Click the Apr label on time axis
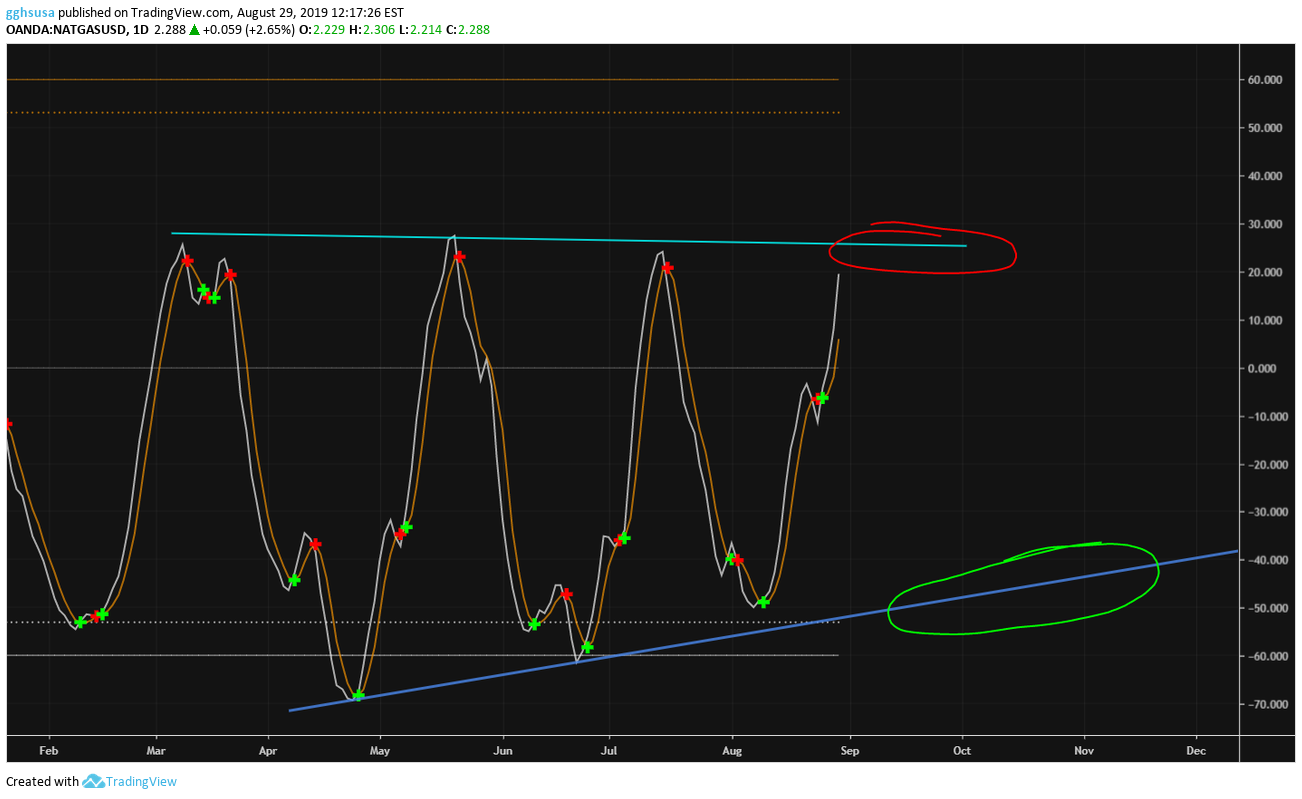The width and height of the screenshot is (1302, 799). pyautogui.click(x=267, y=749)
